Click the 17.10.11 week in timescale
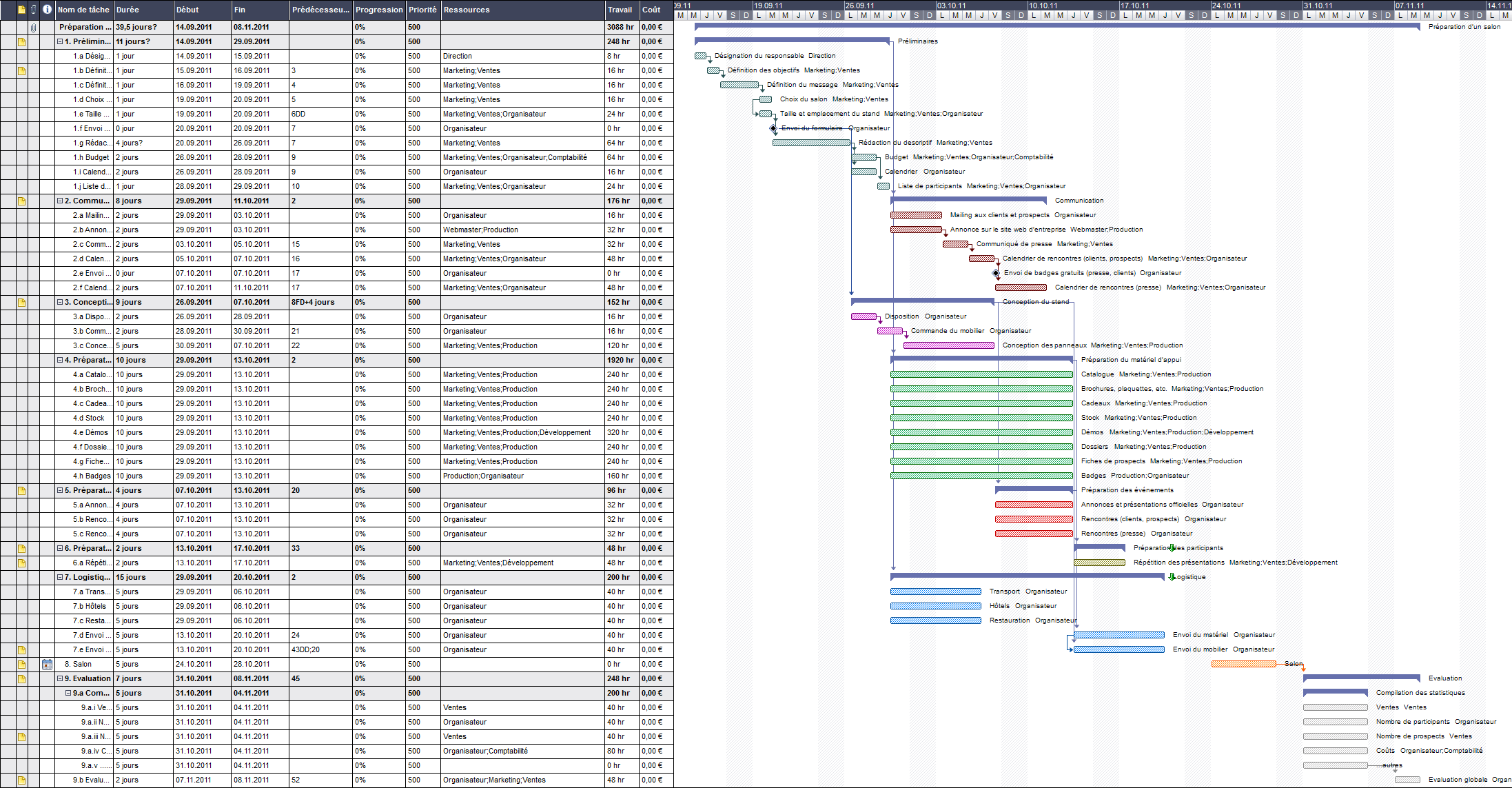 click(1165, 5)
